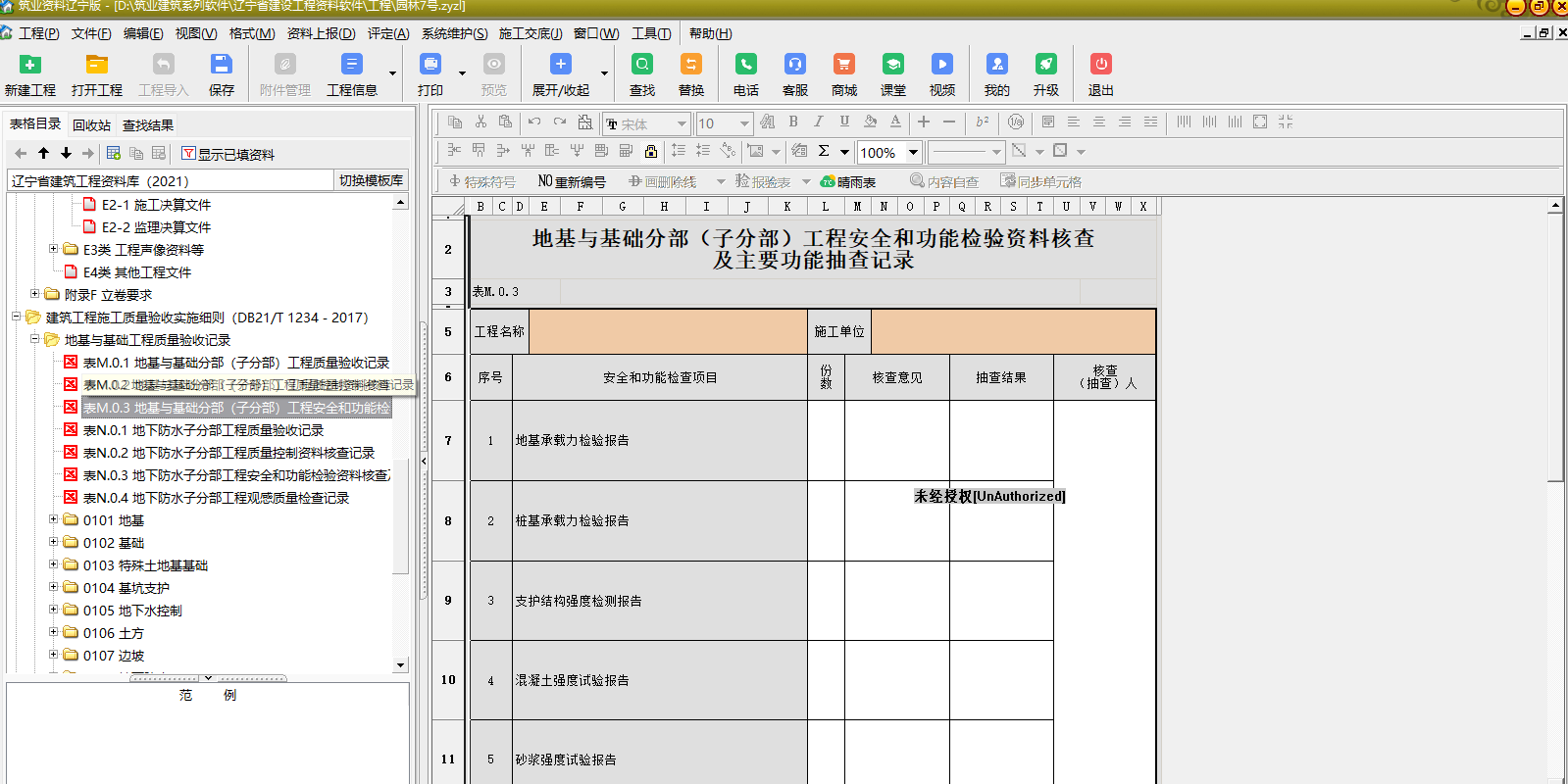Click the add table icon in directory toolbar

point(114,153)
